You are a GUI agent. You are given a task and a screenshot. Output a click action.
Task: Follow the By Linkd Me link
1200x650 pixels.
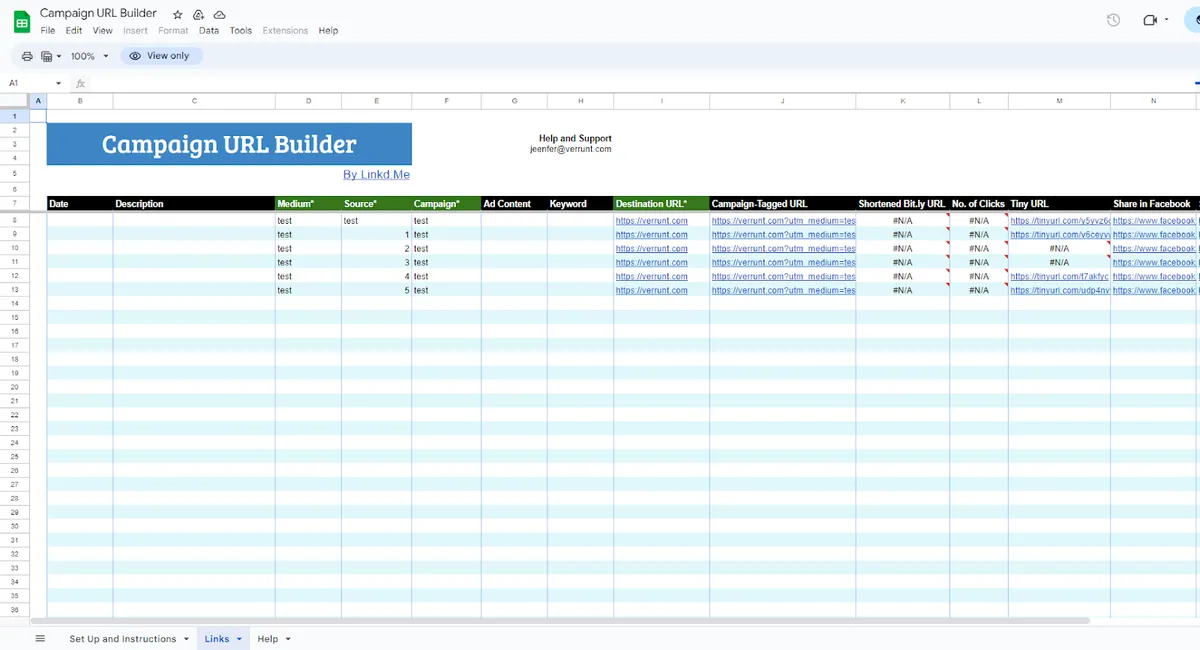click(x=377, y=174)
